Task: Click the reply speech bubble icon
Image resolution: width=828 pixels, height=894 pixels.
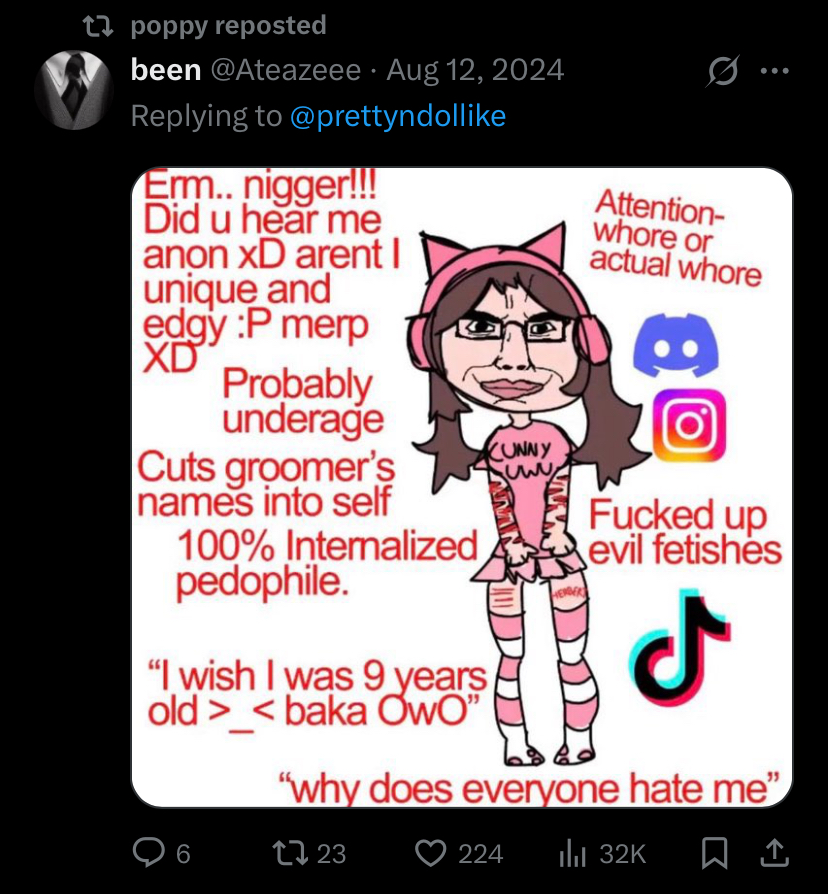Action: pyautogui.click(x=148, y=853)
